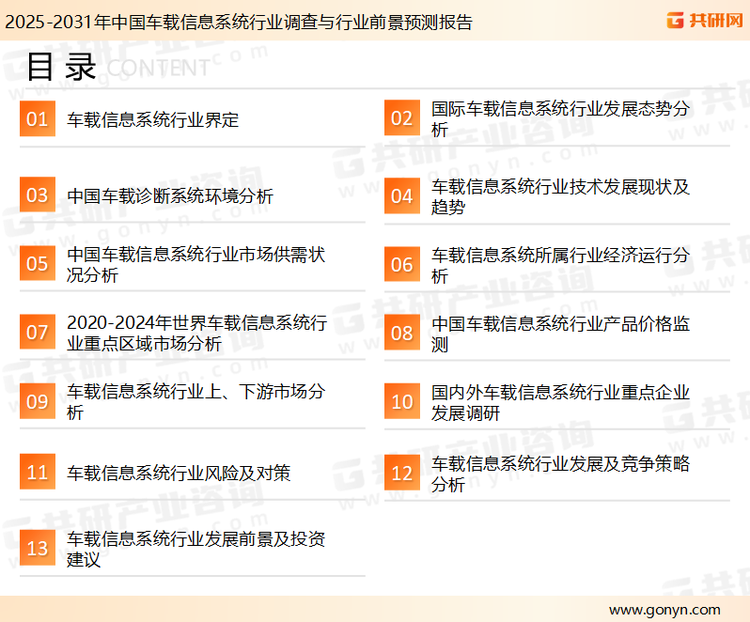The height and width of the screenshot is (622, 750).
Task: Open chapter 2020-2024年世界车载信息系统行业重点区域市场分析
Action: (197, 333)
